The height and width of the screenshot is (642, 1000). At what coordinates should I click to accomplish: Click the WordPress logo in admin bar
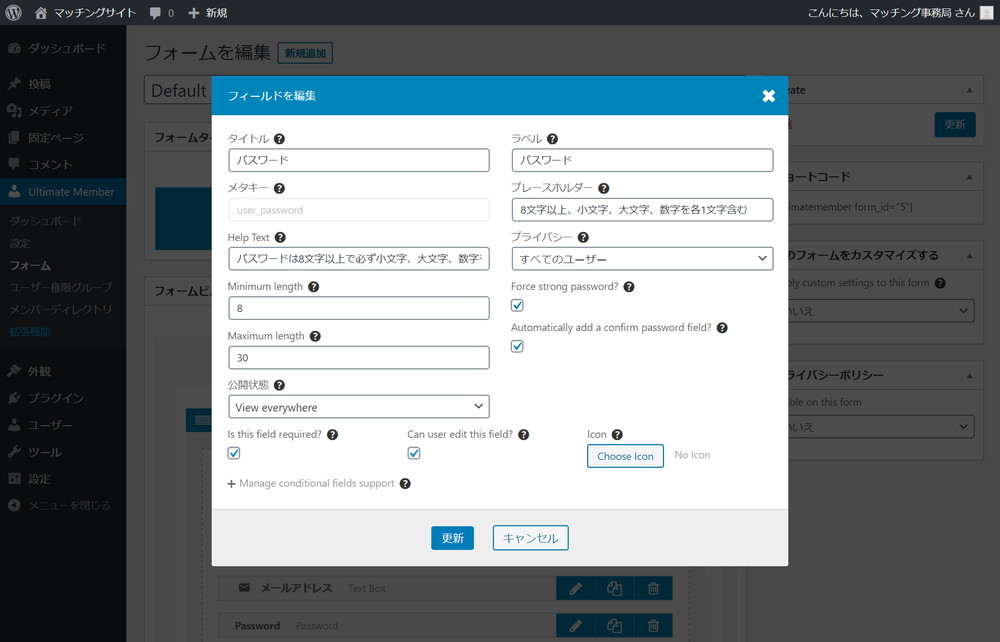(13, 13)
